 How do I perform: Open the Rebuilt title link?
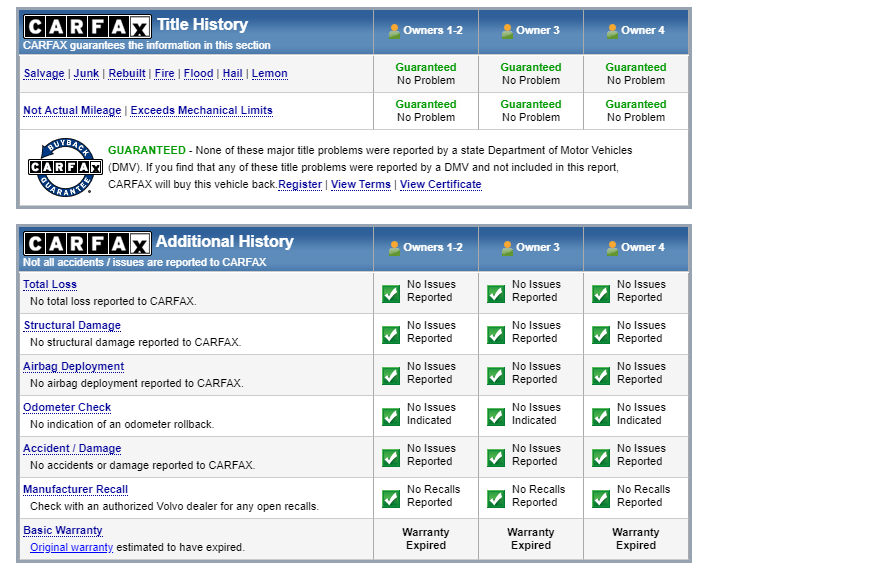[127, 73]
